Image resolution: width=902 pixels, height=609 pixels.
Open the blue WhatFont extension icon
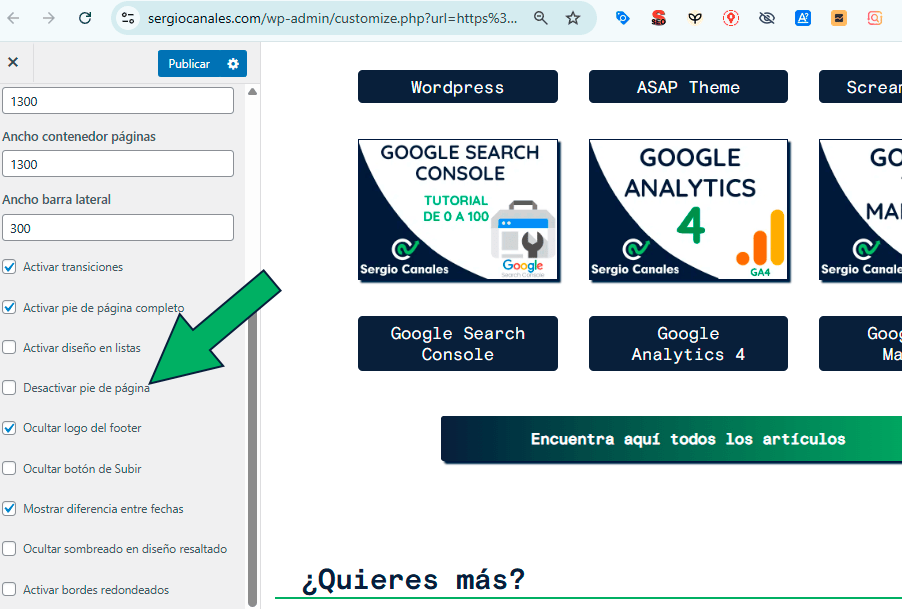pyautogui.click(x=803, y=18)
